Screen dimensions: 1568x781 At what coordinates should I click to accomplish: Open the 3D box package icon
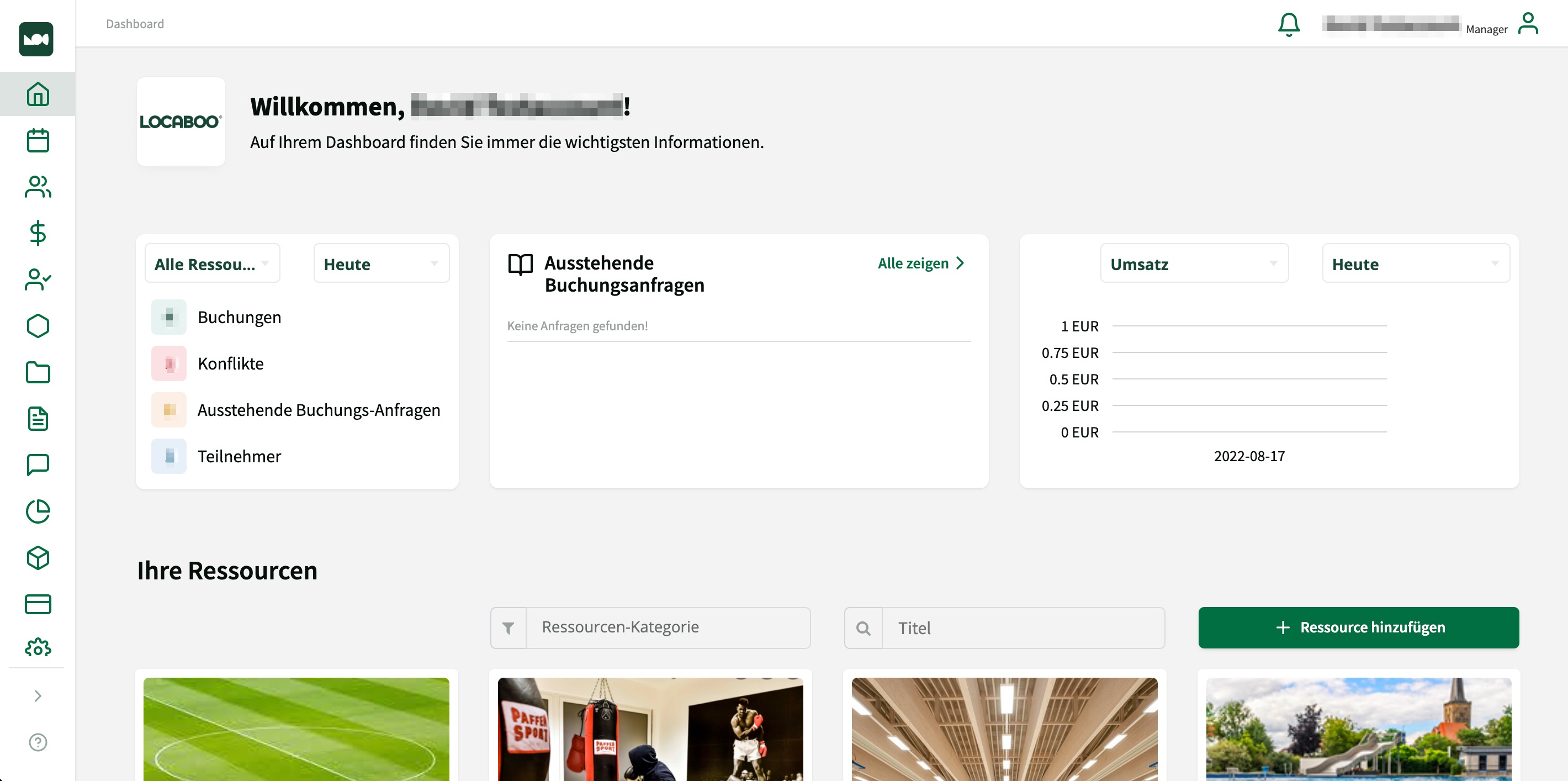click(x=38, y=558)
